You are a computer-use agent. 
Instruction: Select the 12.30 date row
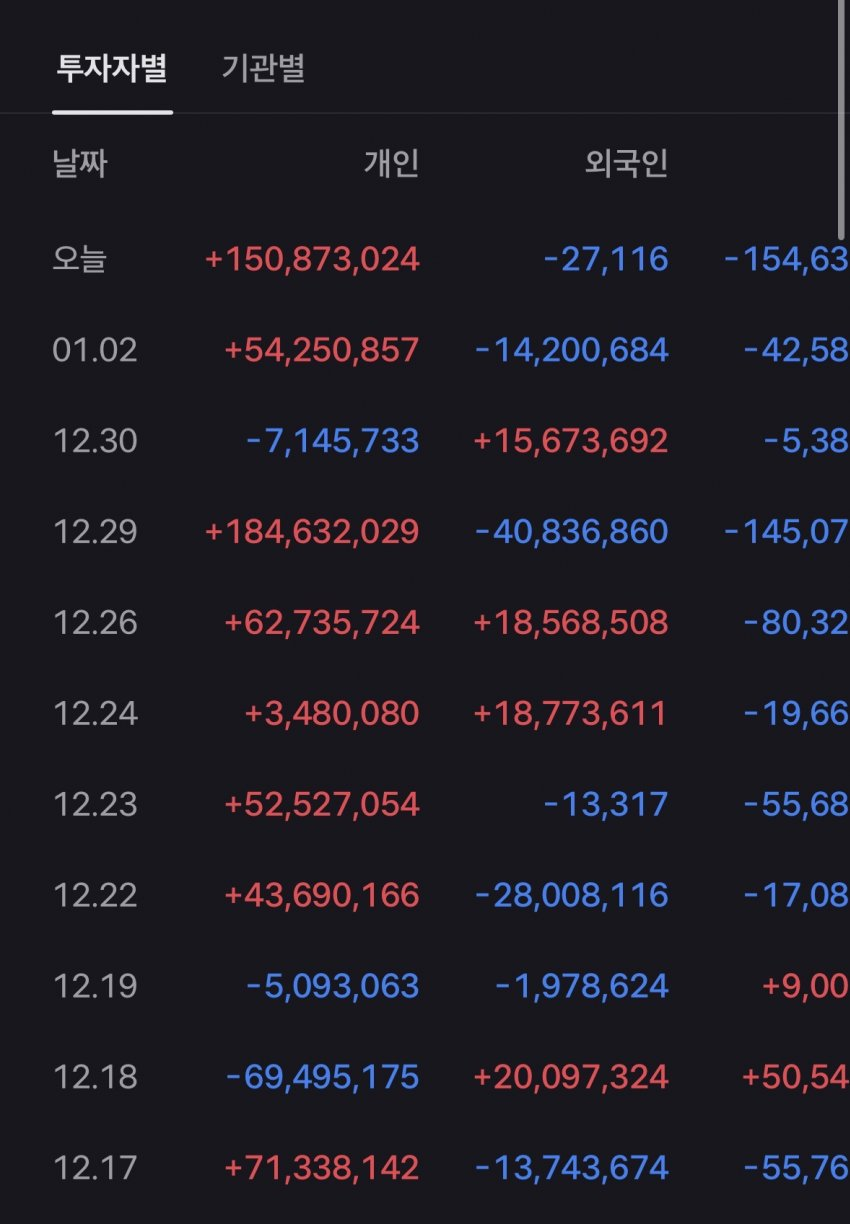(x=425, y=441)
